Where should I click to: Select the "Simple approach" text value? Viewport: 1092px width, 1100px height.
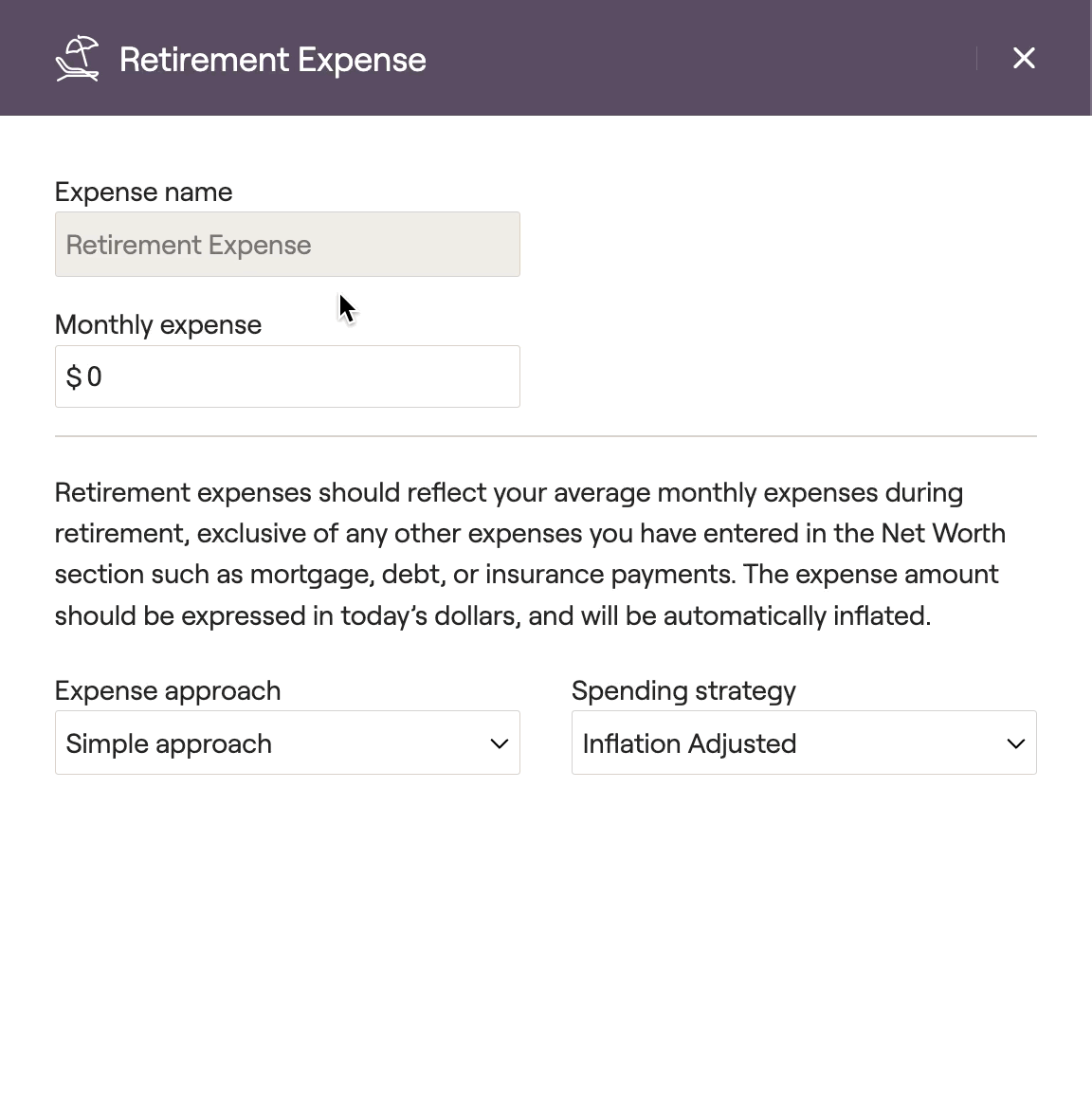pyautogui.click(x=169, y=743)
